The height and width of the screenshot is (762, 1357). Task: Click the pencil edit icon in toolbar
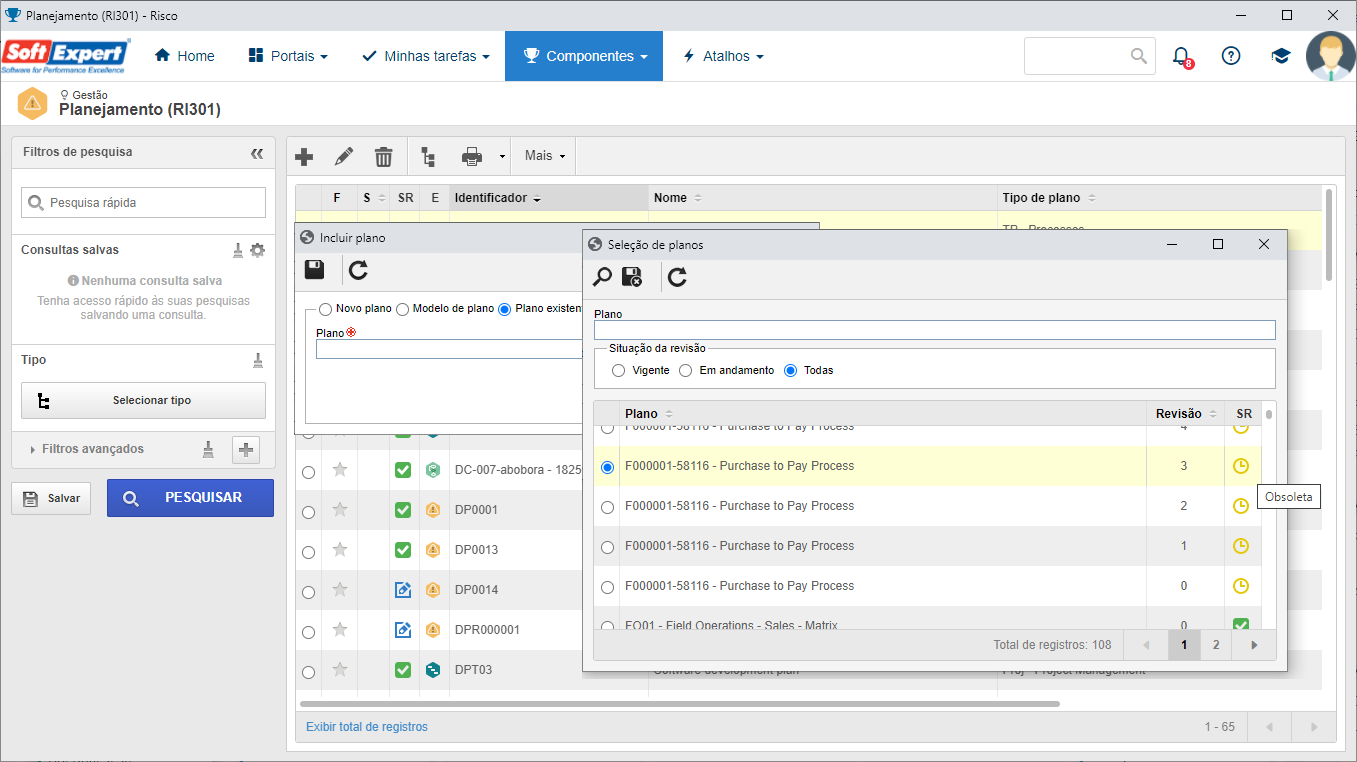(344, 156)
